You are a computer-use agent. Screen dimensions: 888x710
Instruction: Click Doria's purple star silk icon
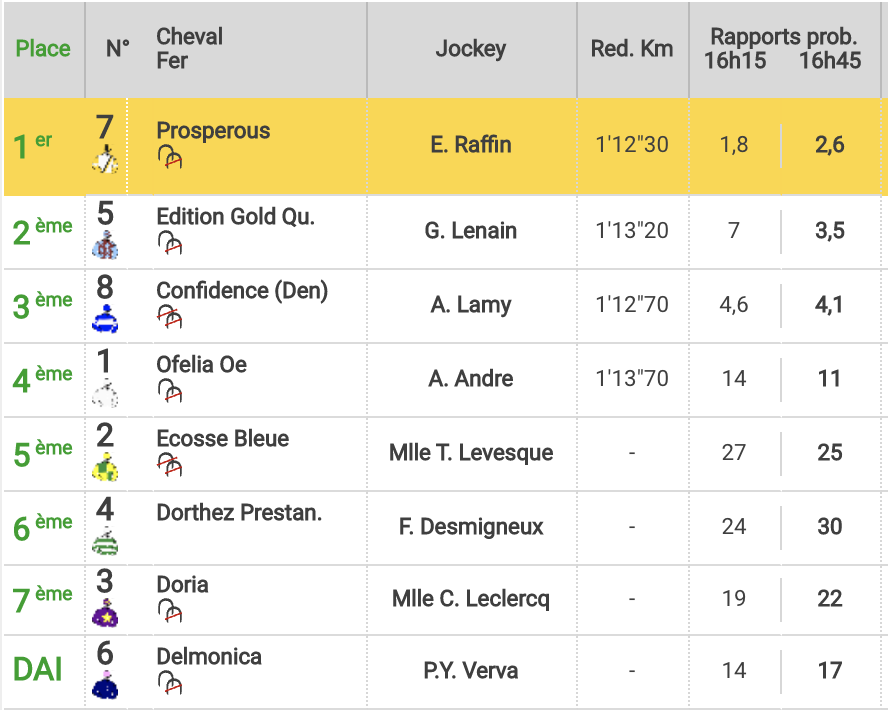point(105,613)
